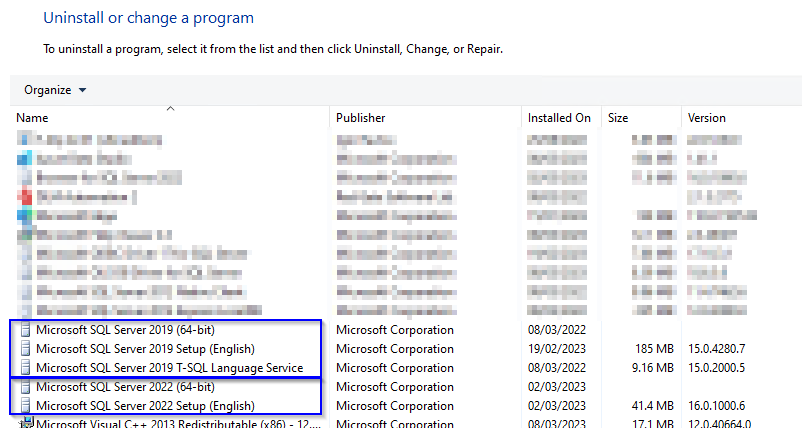
Task: Click icon of SQL Server 2022 Setup (English)
Action: (25, 406)
